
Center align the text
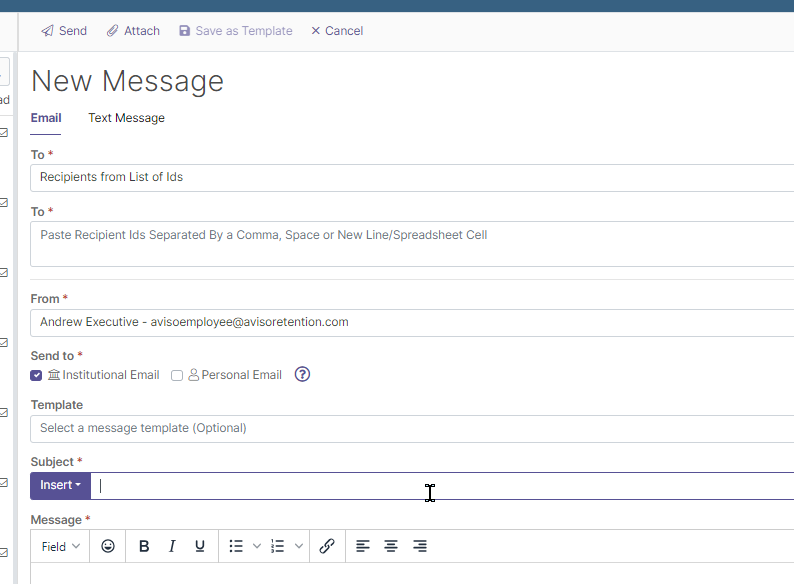(391, 546)
